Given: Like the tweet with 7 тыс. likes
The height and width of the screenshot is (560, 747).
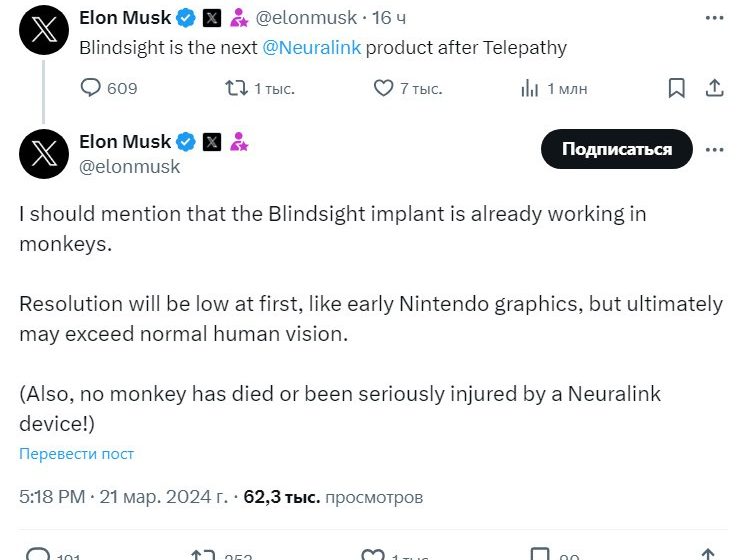Looking at the screenshot, I should [x=384, y=89].
